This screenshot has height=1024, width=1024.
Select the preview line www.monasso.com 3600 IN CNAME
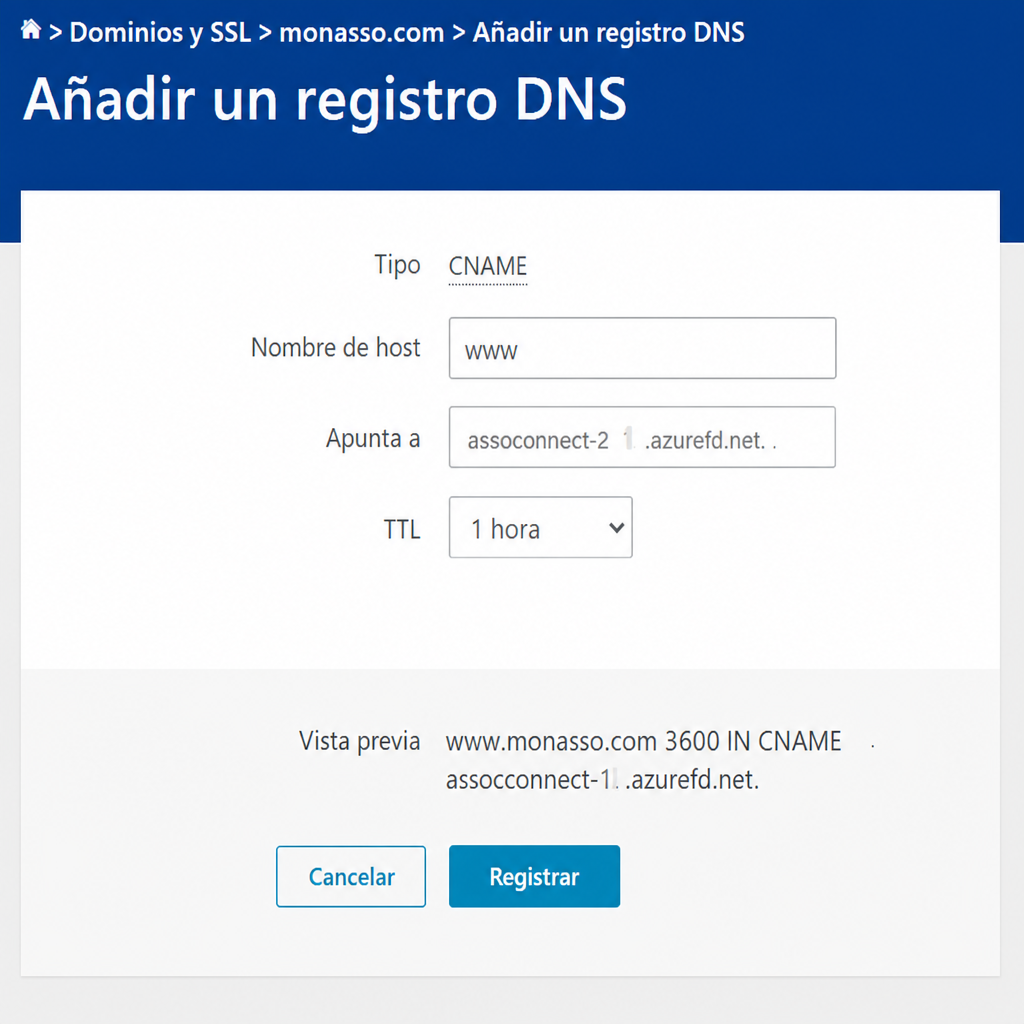643,741
